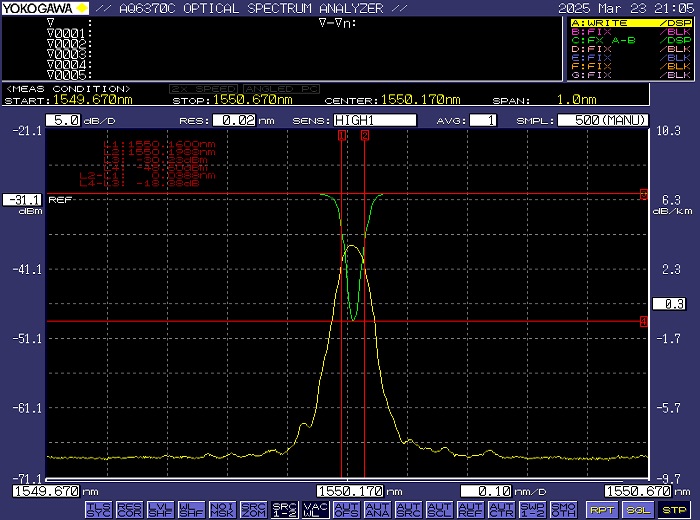Click the 1550.670 nm stop wavelength field below graph
The height and width of the screenshot is (520, 700).
point(638,491)
